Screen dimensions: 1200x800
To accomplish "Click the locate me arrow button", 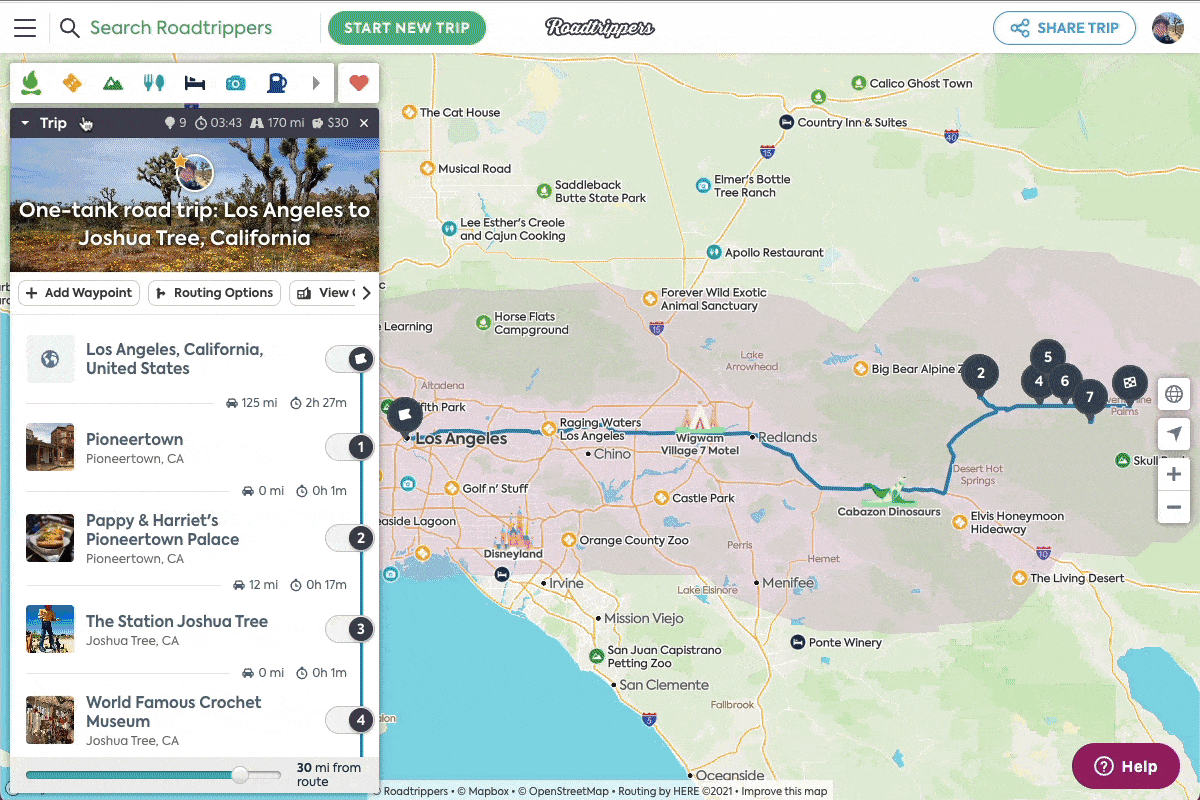I will coord(1174,434).
